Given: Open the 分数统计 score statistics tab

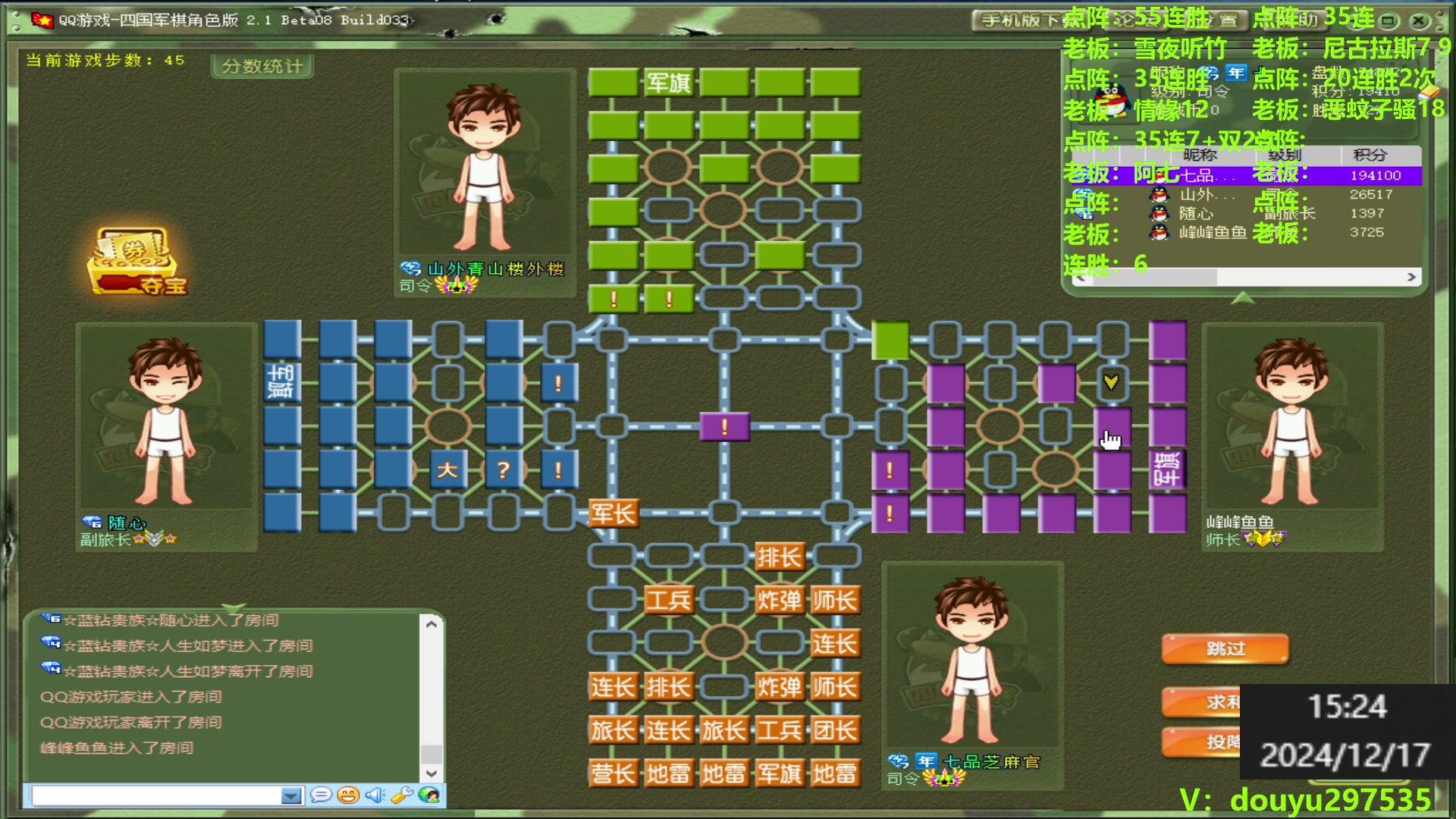Looking at the screenshot, I should click(x=262, y=66).
